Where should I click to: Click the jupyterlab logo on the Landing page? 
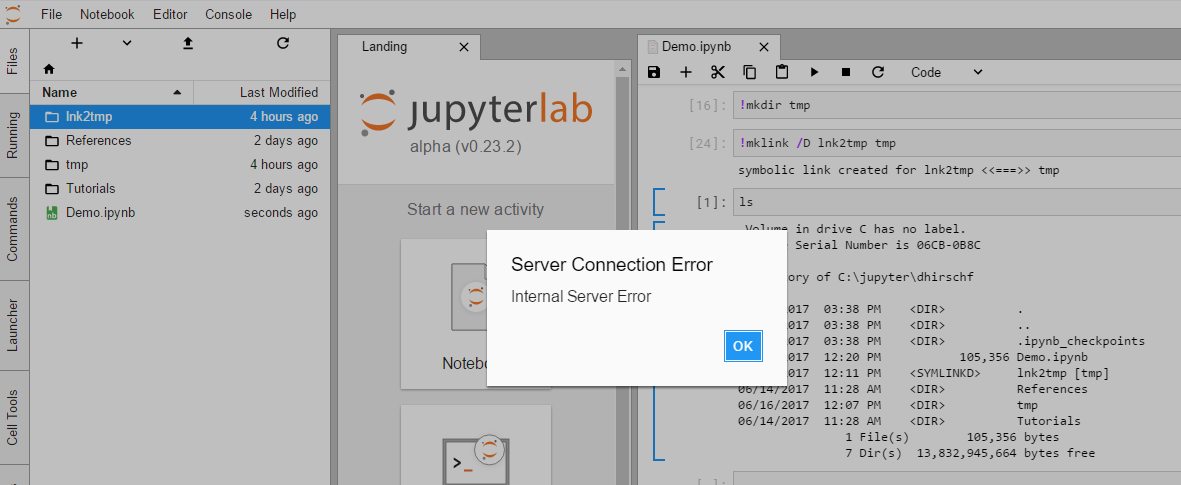pyautogui.click(x=476, y=111)
